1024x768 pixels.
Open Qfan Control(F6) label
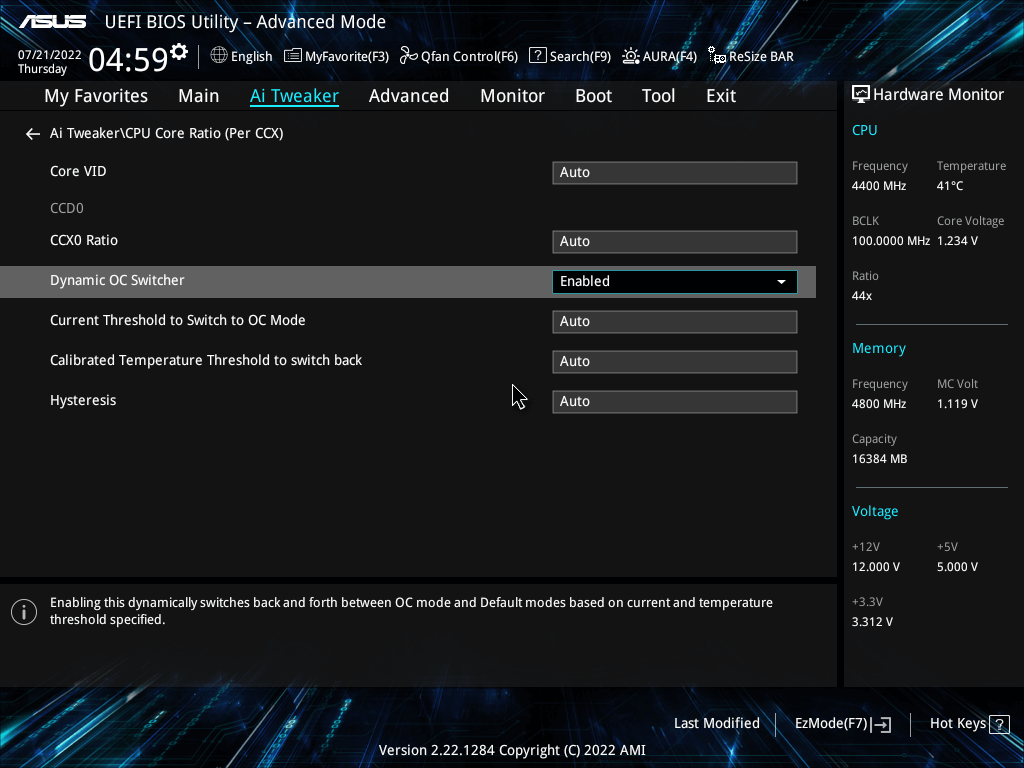[470, 57]
